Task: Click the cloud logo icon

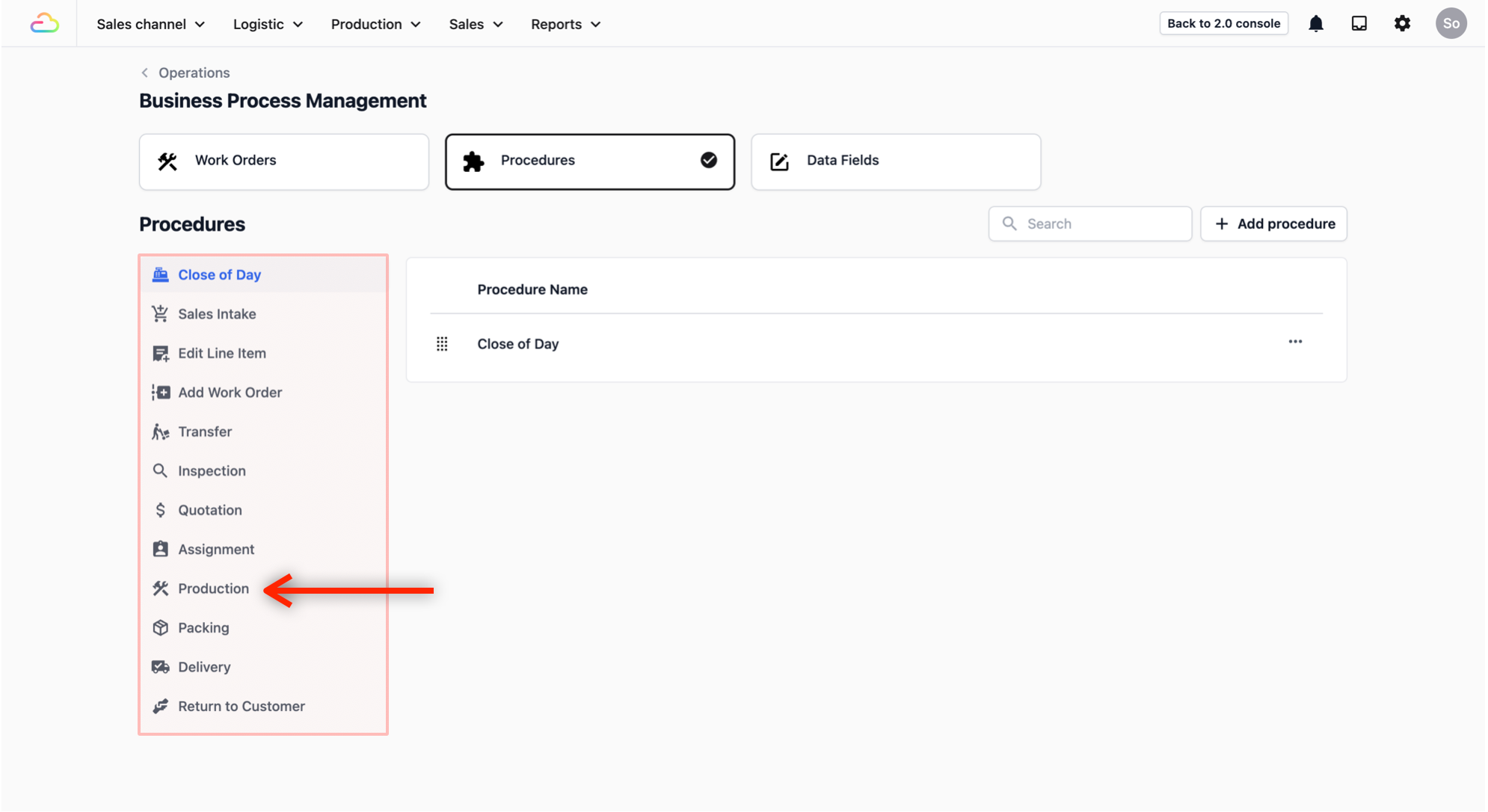Action: tap(44, 24)
